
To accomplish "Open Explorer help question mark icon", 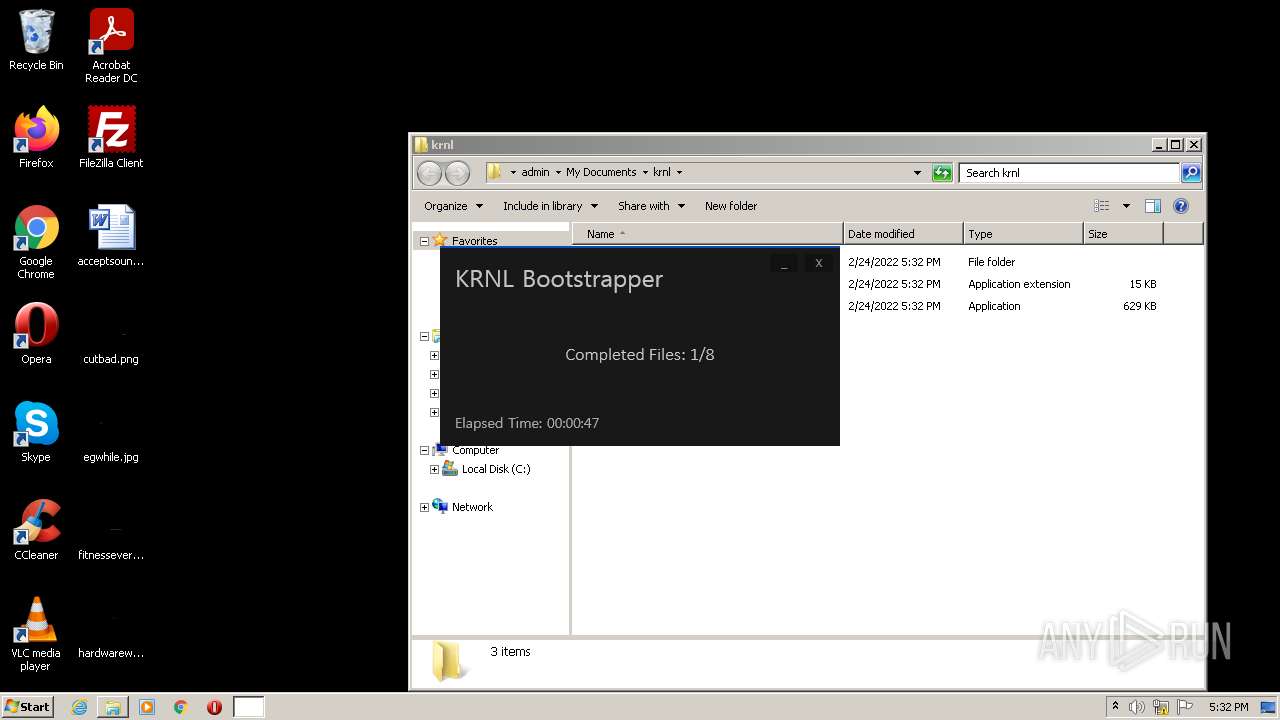I will (1181, 206).
